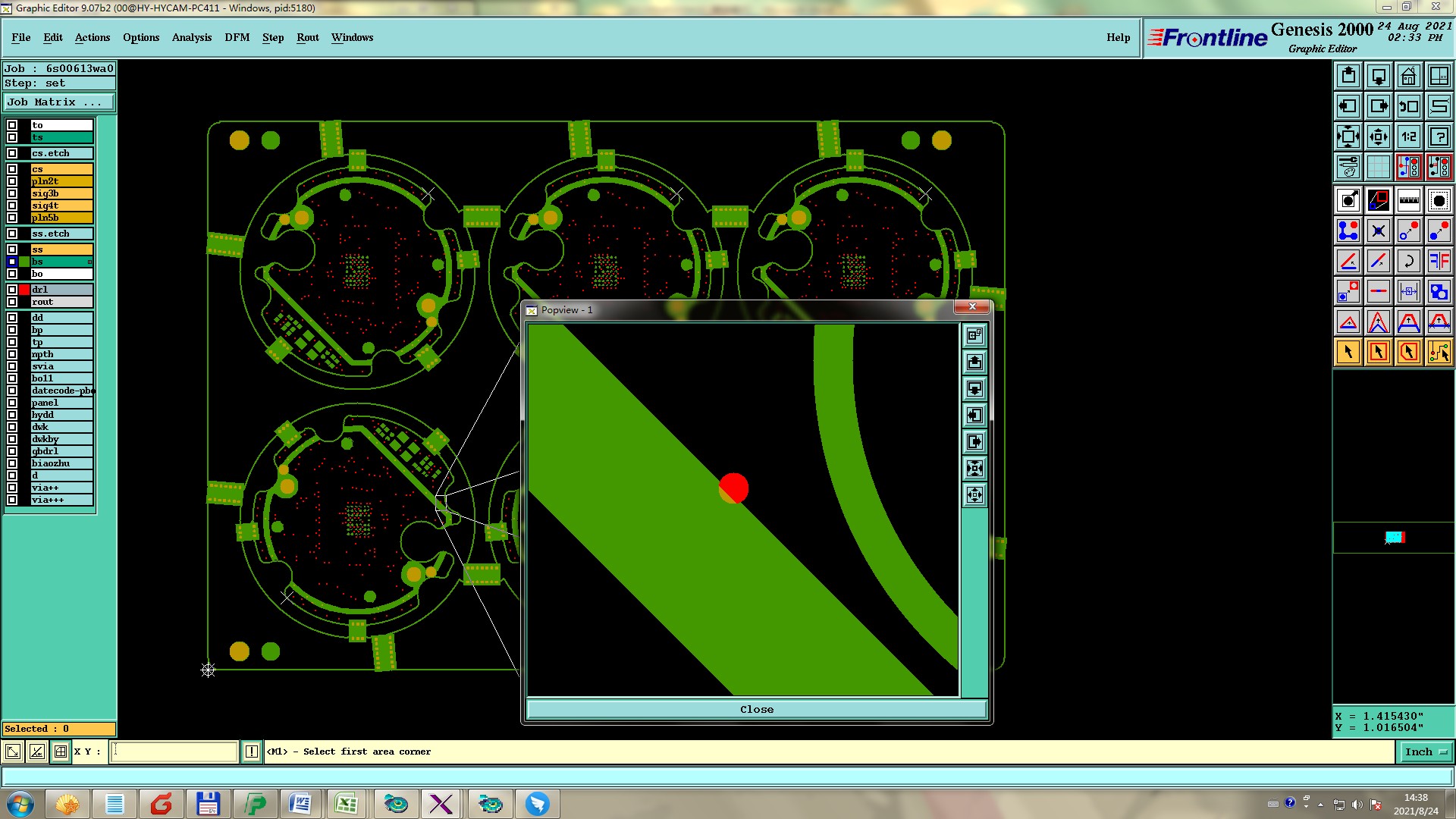1456x819 pixels.
Task: Click the X Y coordinate input field
Action: (x=174, y=752)
